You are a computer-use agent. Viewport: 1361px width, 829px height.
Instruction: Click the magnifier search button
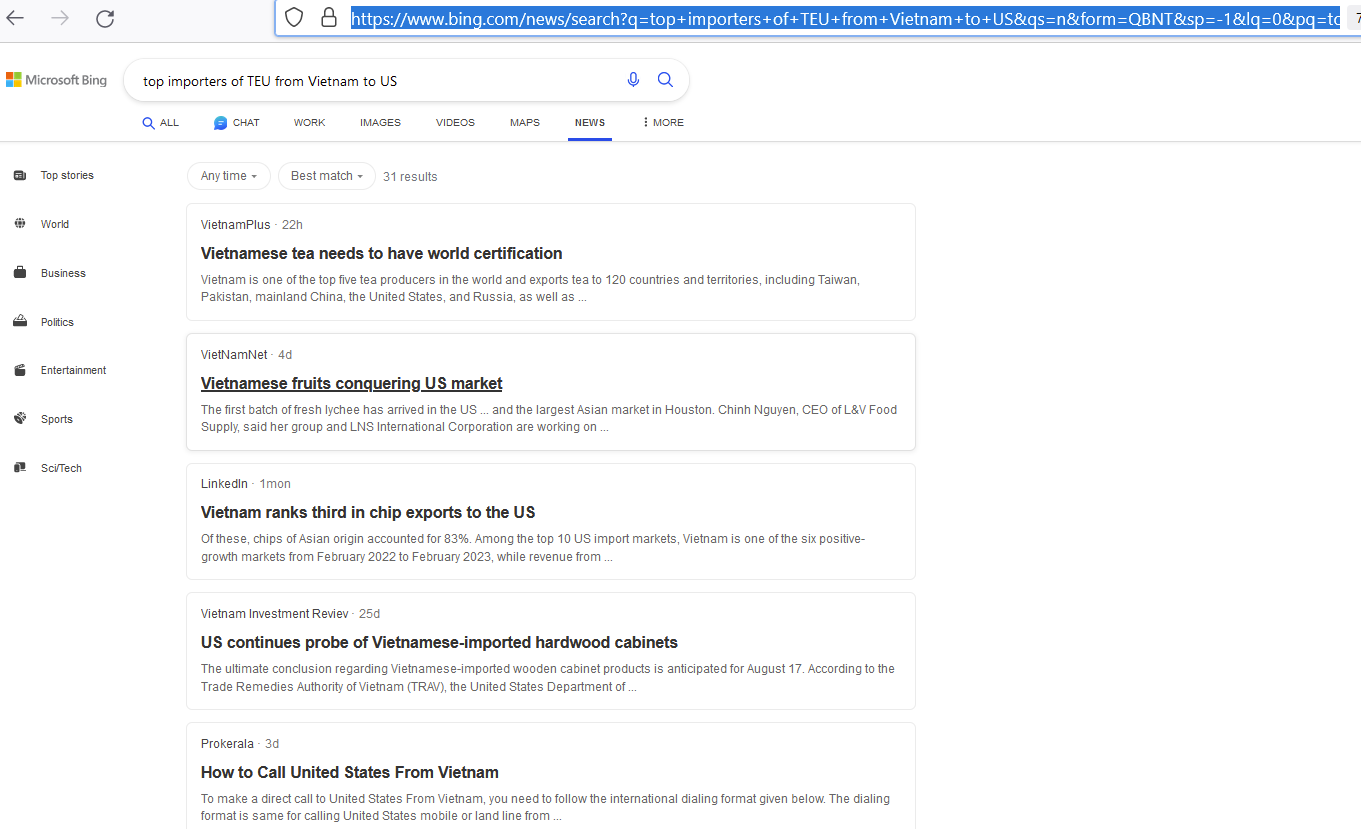665,80
